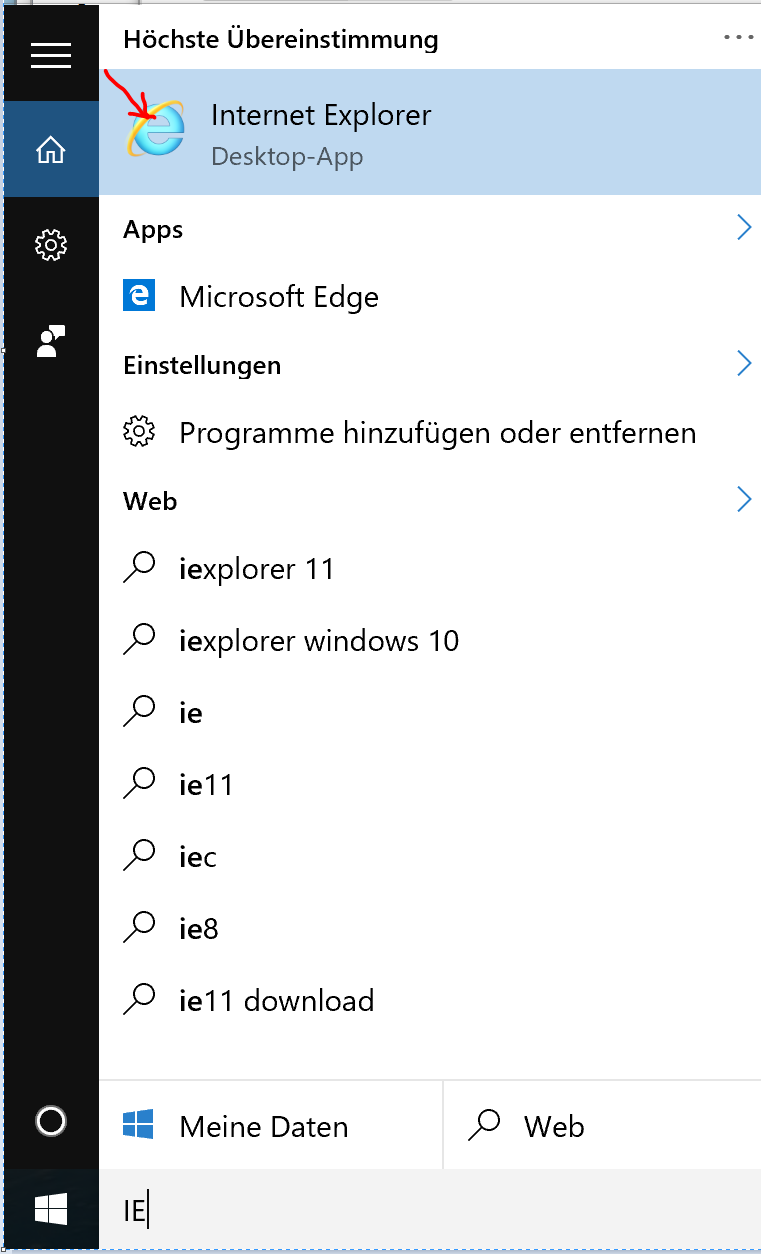Search web for iexplorer 11

pos(256,569)
